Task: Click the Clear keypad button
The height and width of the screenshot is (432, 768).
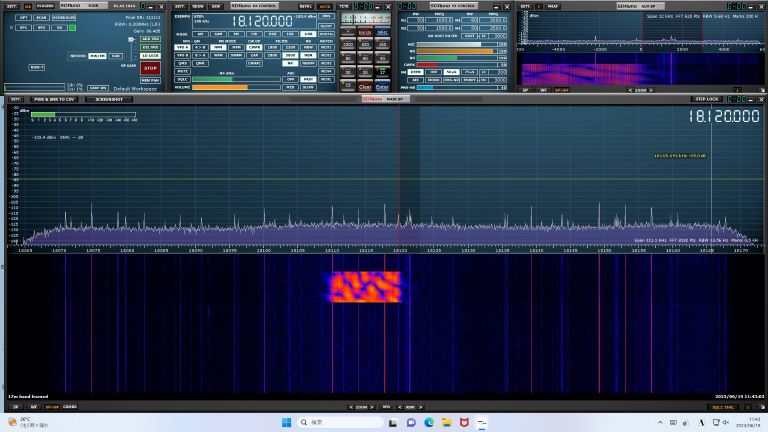Action: click(x=365, y=87)
